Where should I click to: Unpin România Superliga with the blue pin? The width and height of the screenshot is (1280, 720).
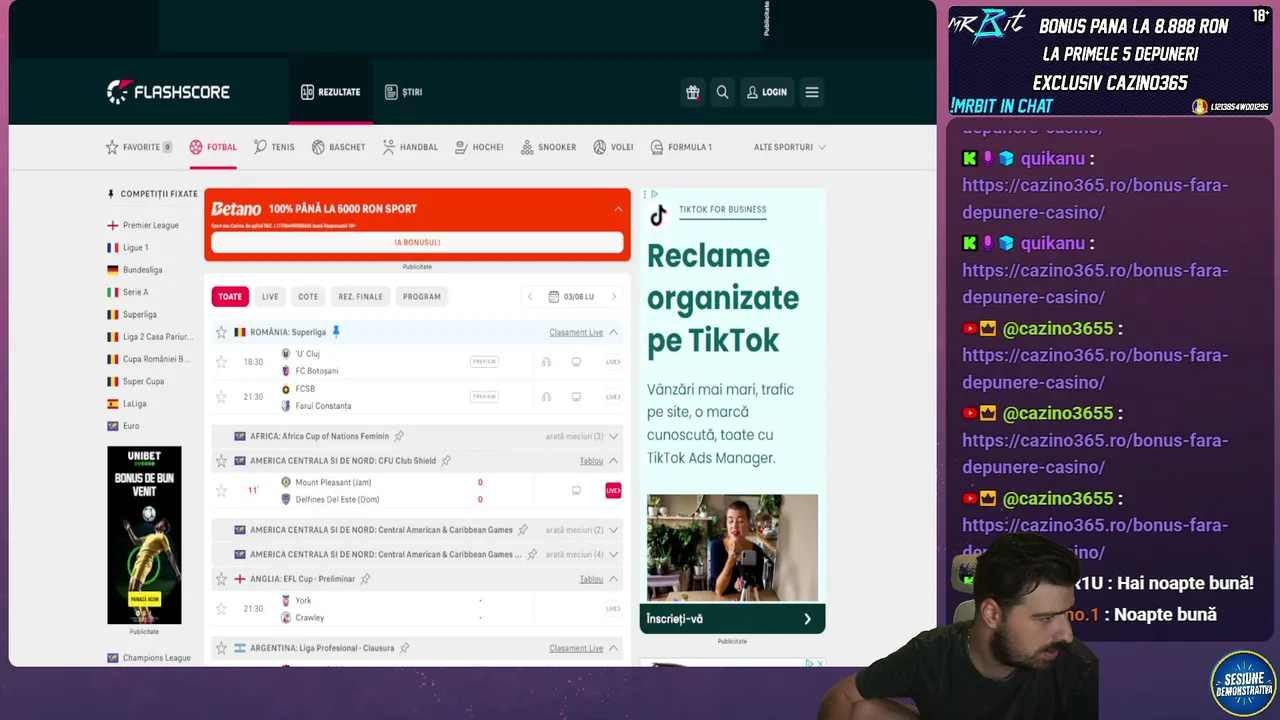336,332
